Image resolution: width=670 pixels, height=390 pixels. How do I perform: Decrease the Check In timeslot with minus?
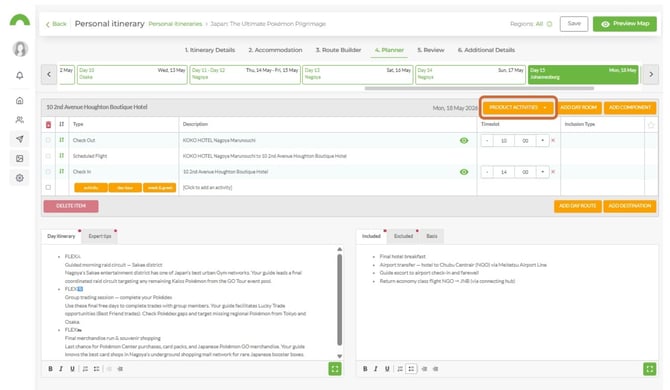click(487, 172)
